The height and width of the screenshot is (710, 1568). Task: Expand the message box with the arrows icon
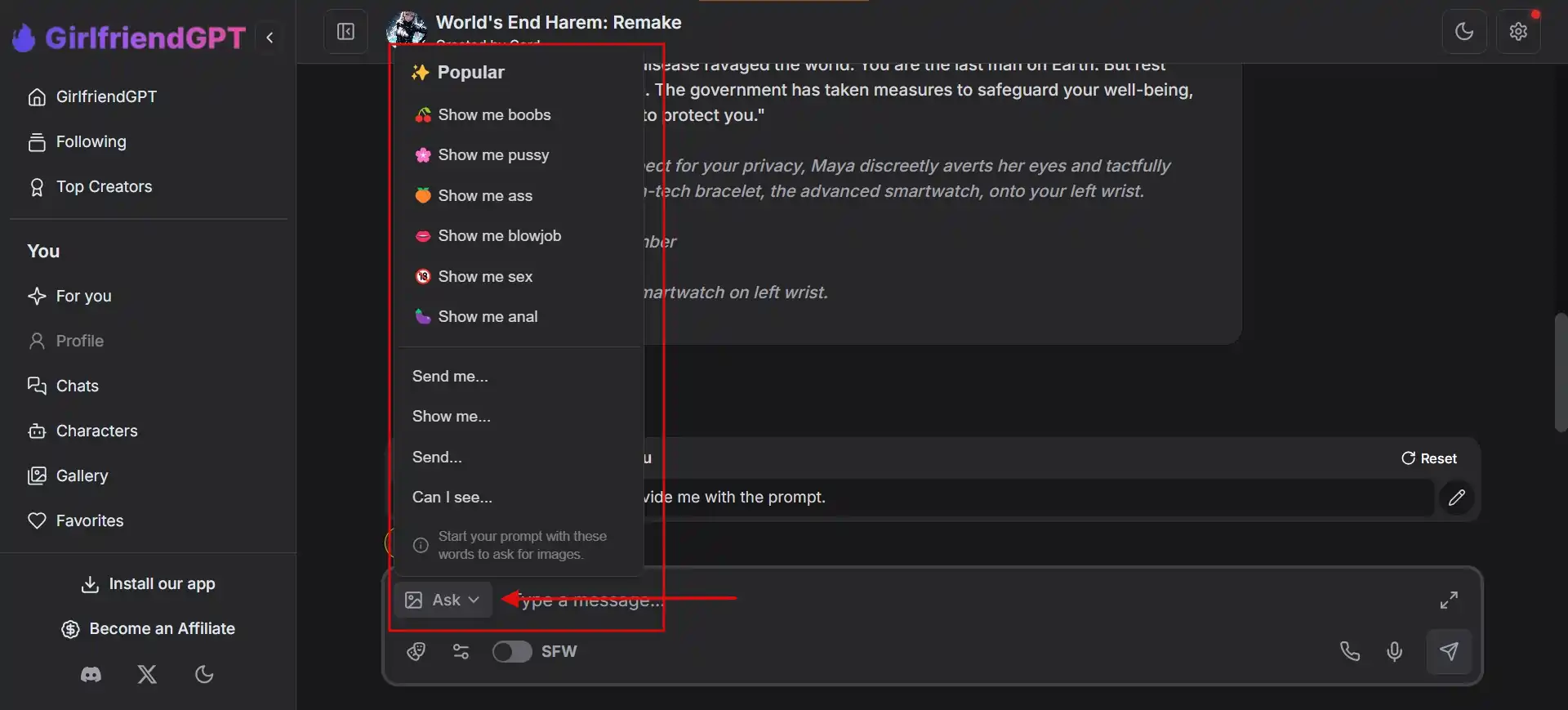[1449, 600]
